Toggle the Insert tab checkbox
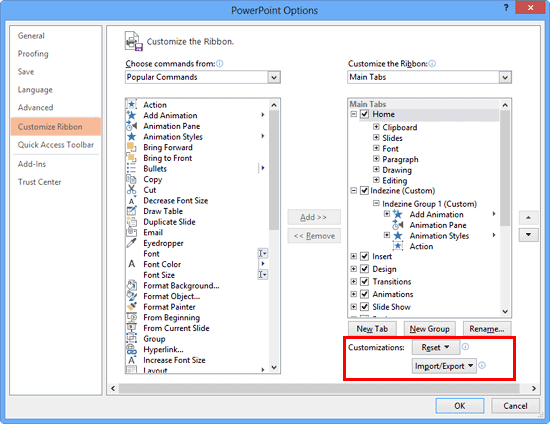 point(365,256)
